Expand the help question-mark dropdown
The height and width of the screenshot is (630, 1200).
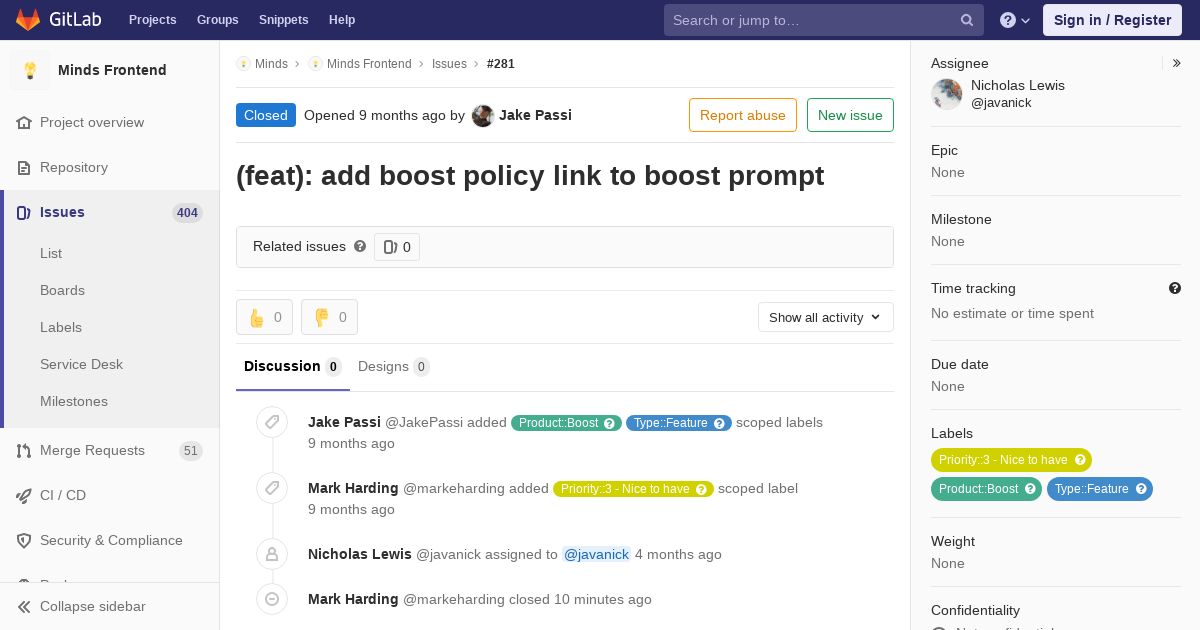click(1015, 20)
